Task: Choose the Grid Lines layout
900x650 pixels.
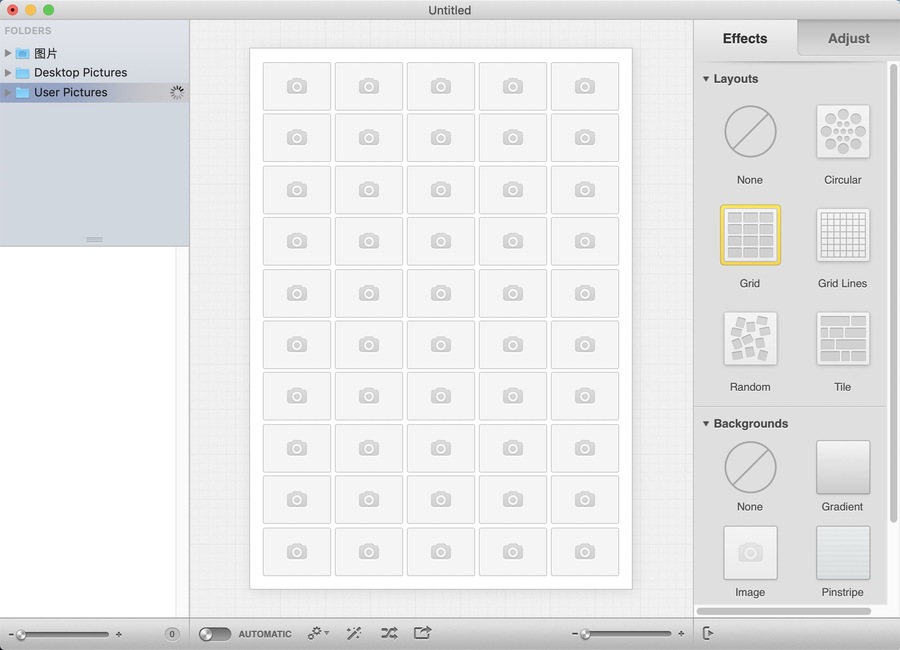Action: pyautogui.click(x=842, y=235)
